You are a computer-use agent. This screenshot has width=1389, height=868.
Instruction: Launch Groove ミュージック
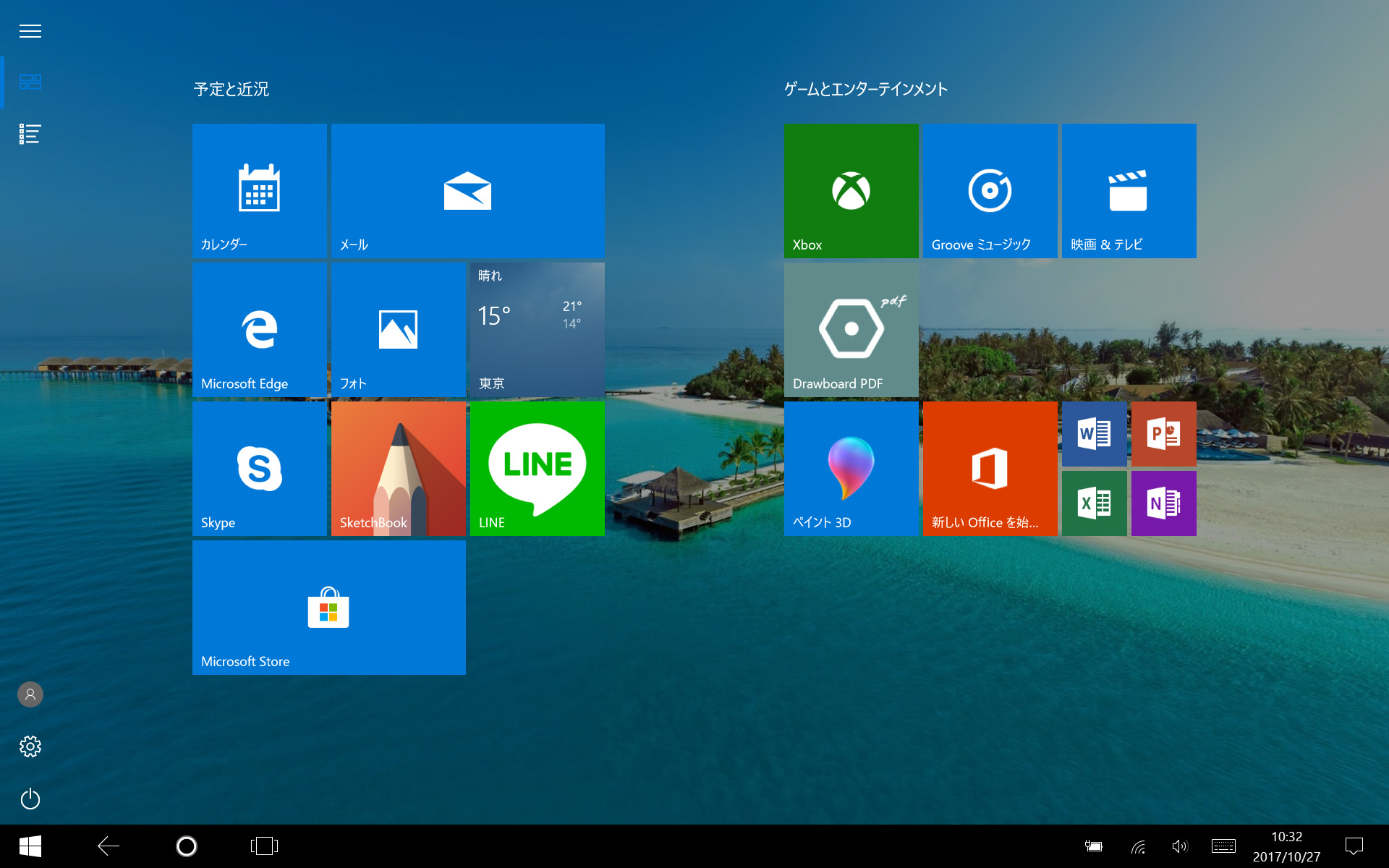(990, 190)
